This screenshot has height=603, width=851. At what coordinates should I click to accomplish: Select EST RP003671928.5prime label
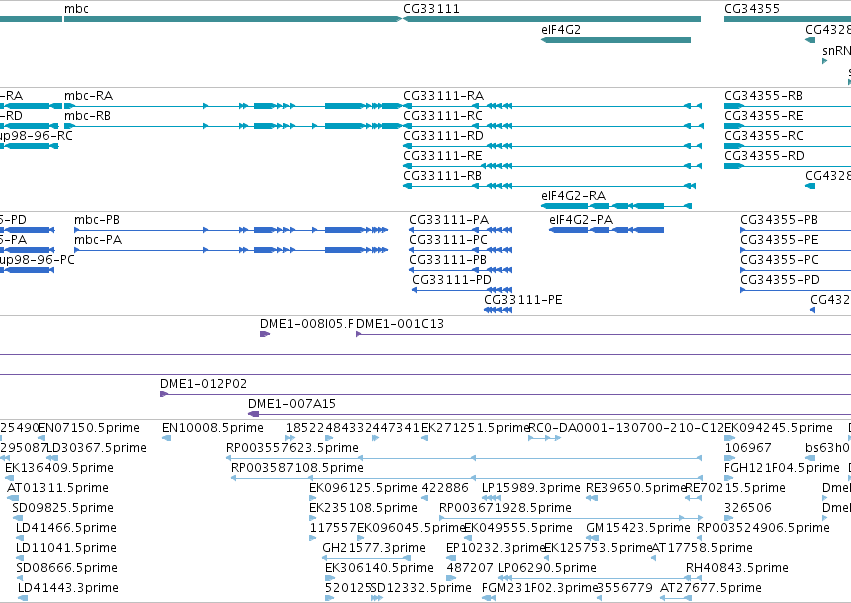pos(505,509)
